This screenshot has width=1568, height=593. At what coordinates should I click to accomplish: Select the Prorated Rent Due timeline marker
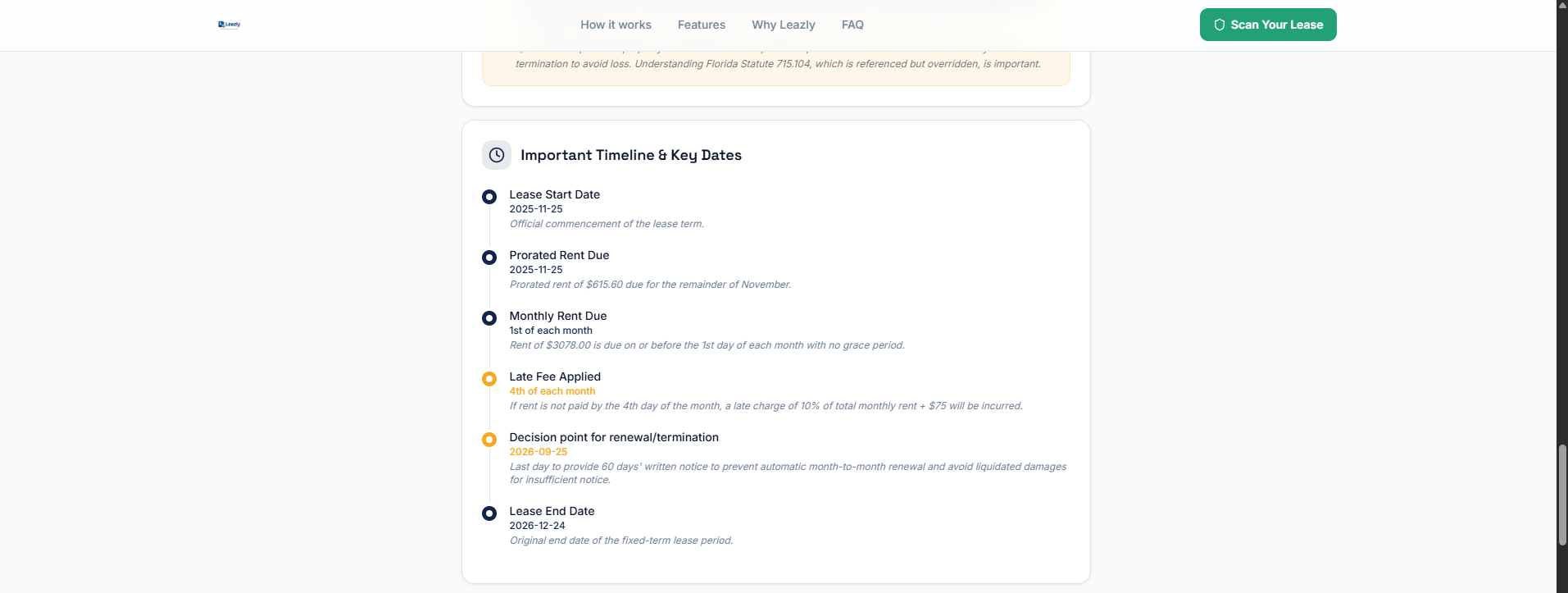pyautogui.click(x=489, y=258)
